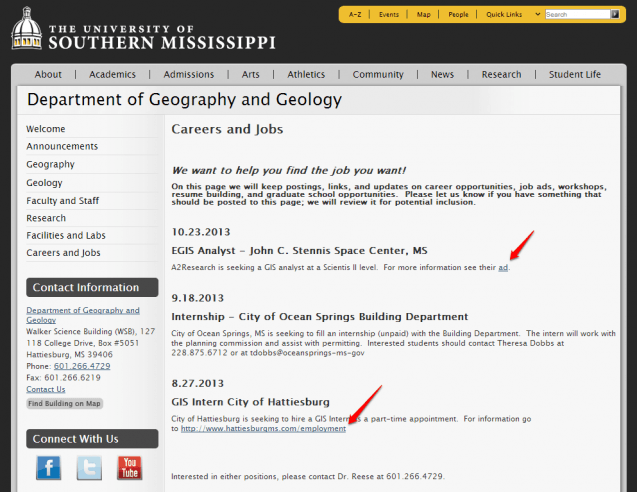
Task: Open the Student Life tab
Action: tap(575, 74)
